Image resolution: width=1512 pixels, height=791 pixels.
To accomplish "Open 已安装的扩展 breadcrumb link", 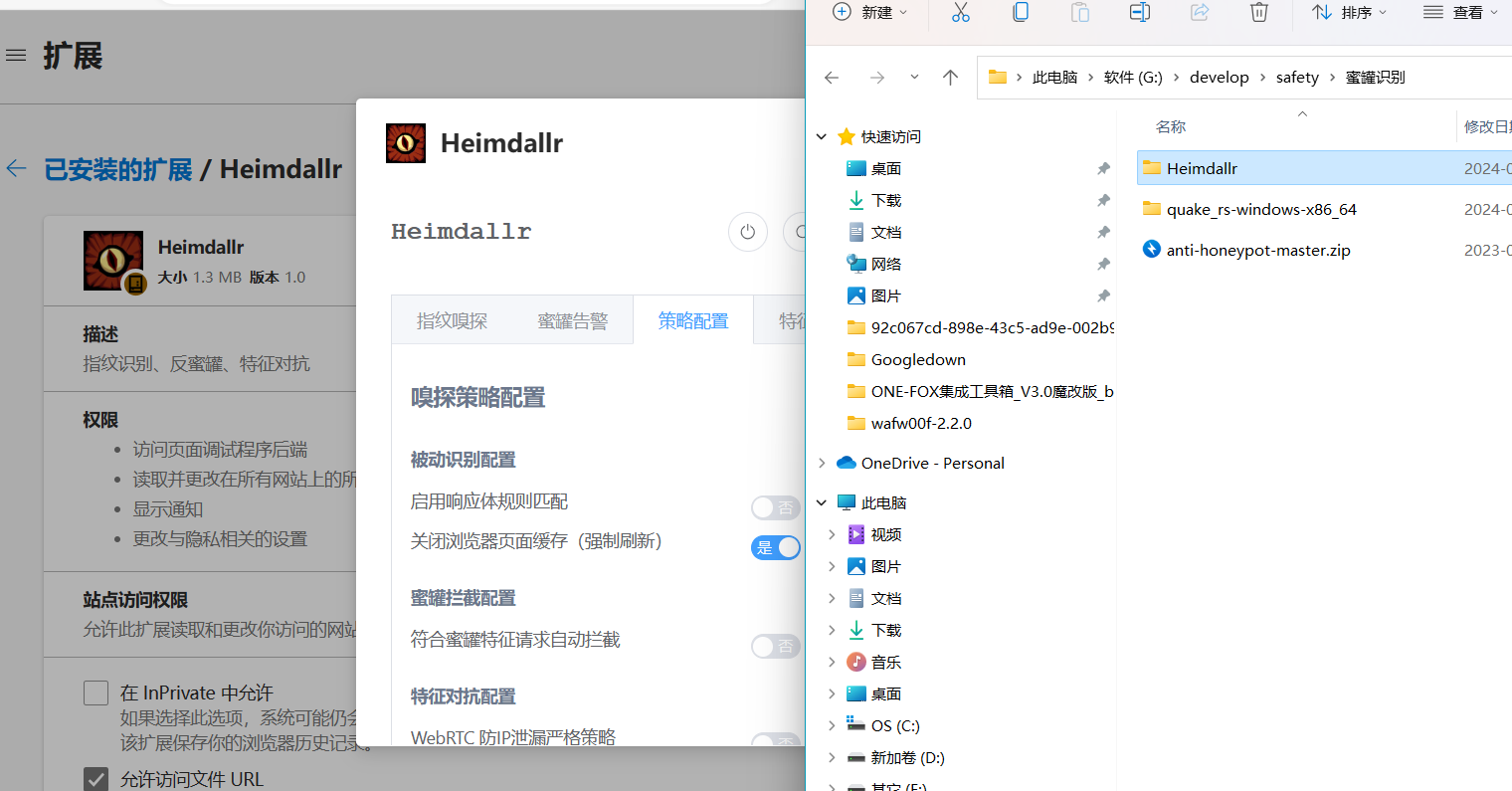I will click(118, 169).
